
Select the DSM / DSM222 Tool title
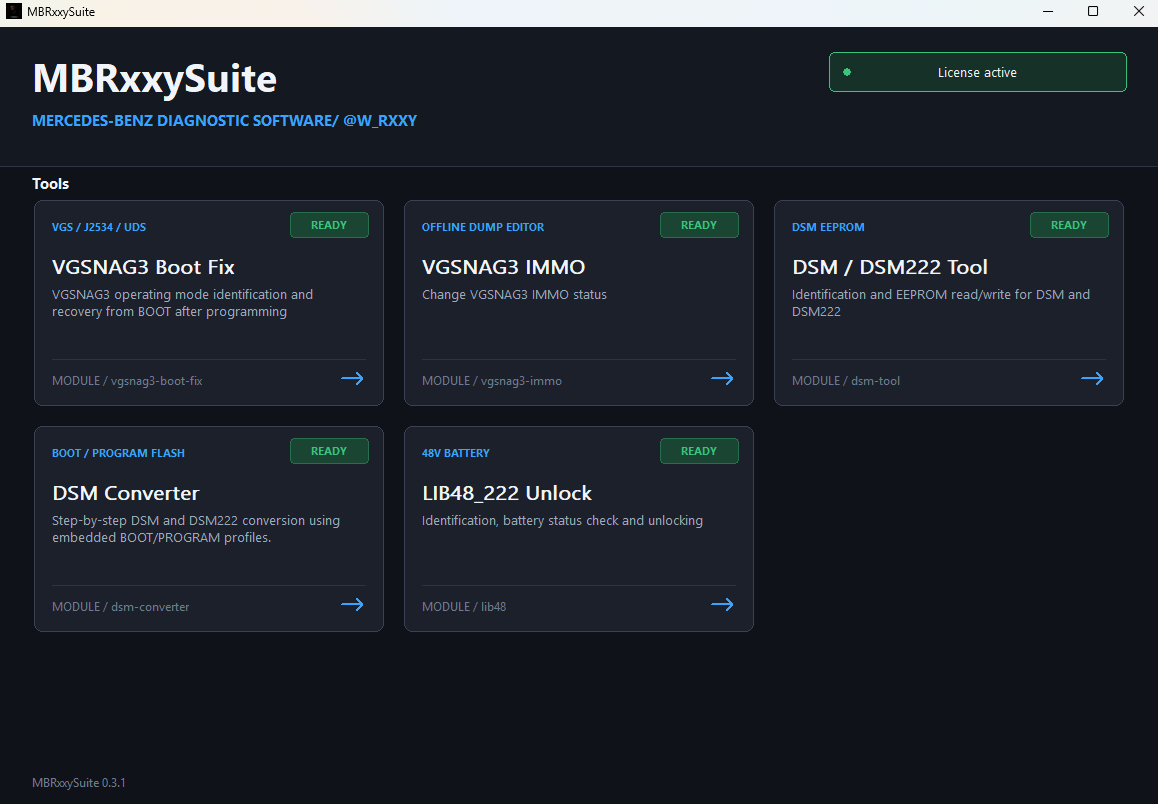click(x=890, y=267)
